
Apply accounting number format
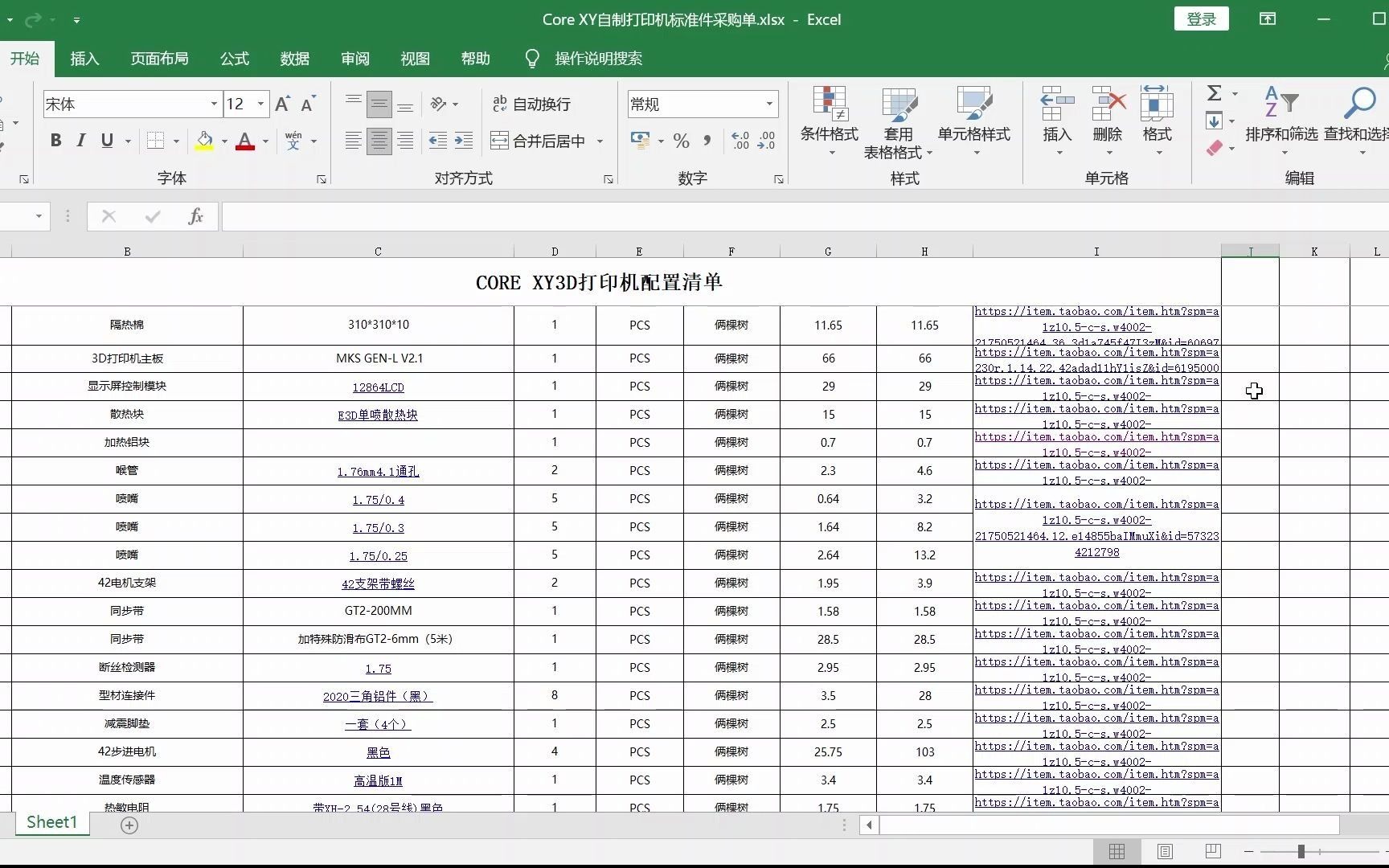641,141
